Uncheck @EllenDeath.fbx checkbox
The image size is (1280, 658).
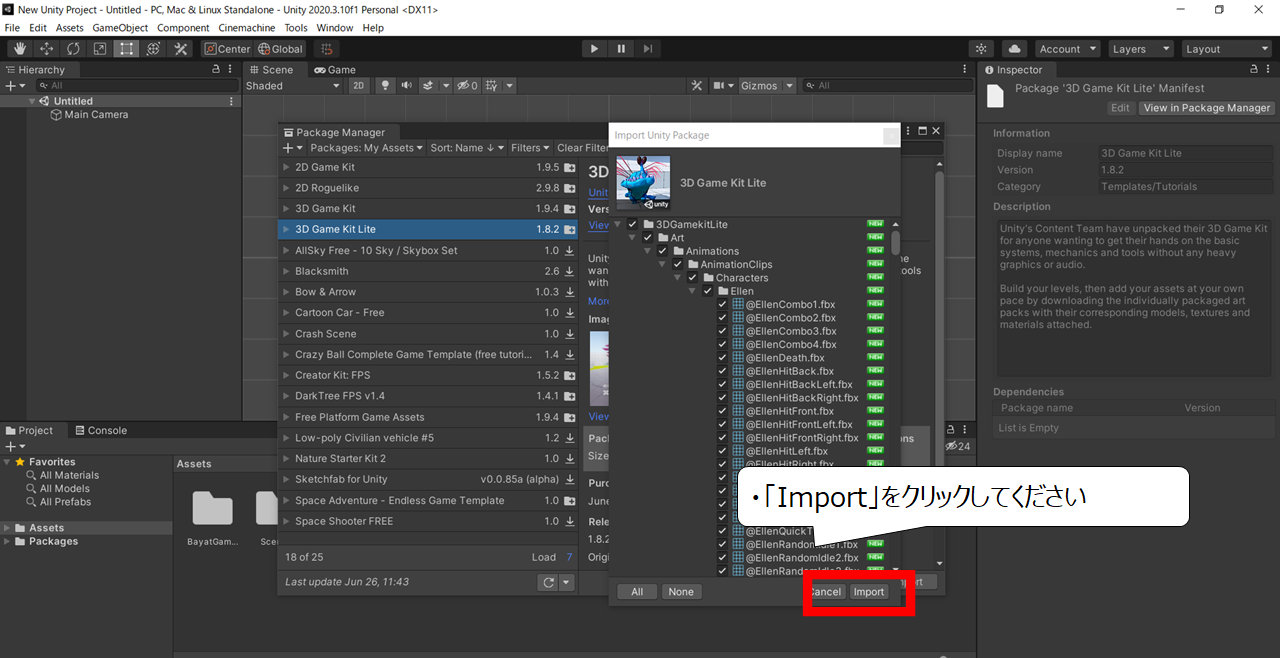[723, 358]
